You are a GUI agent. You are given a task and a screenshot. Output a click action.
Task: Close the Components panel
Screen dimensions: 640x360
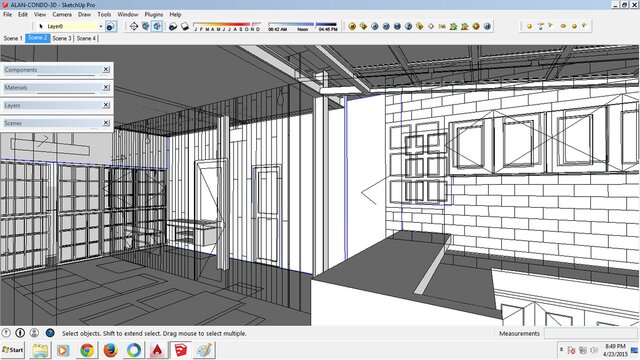tap(106, 69)
